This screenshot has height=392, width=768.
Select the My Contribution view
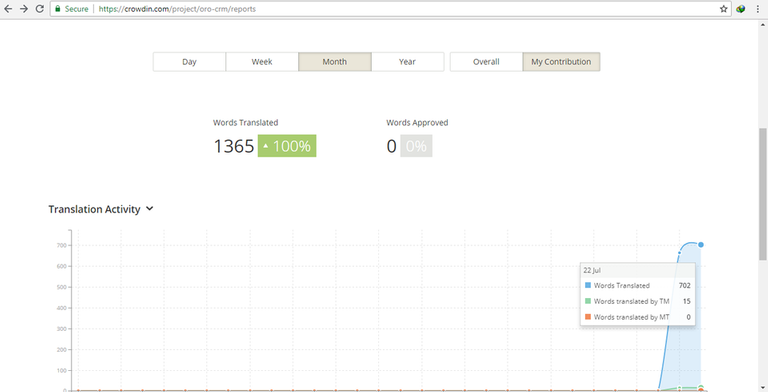click(x=561, y=62)
